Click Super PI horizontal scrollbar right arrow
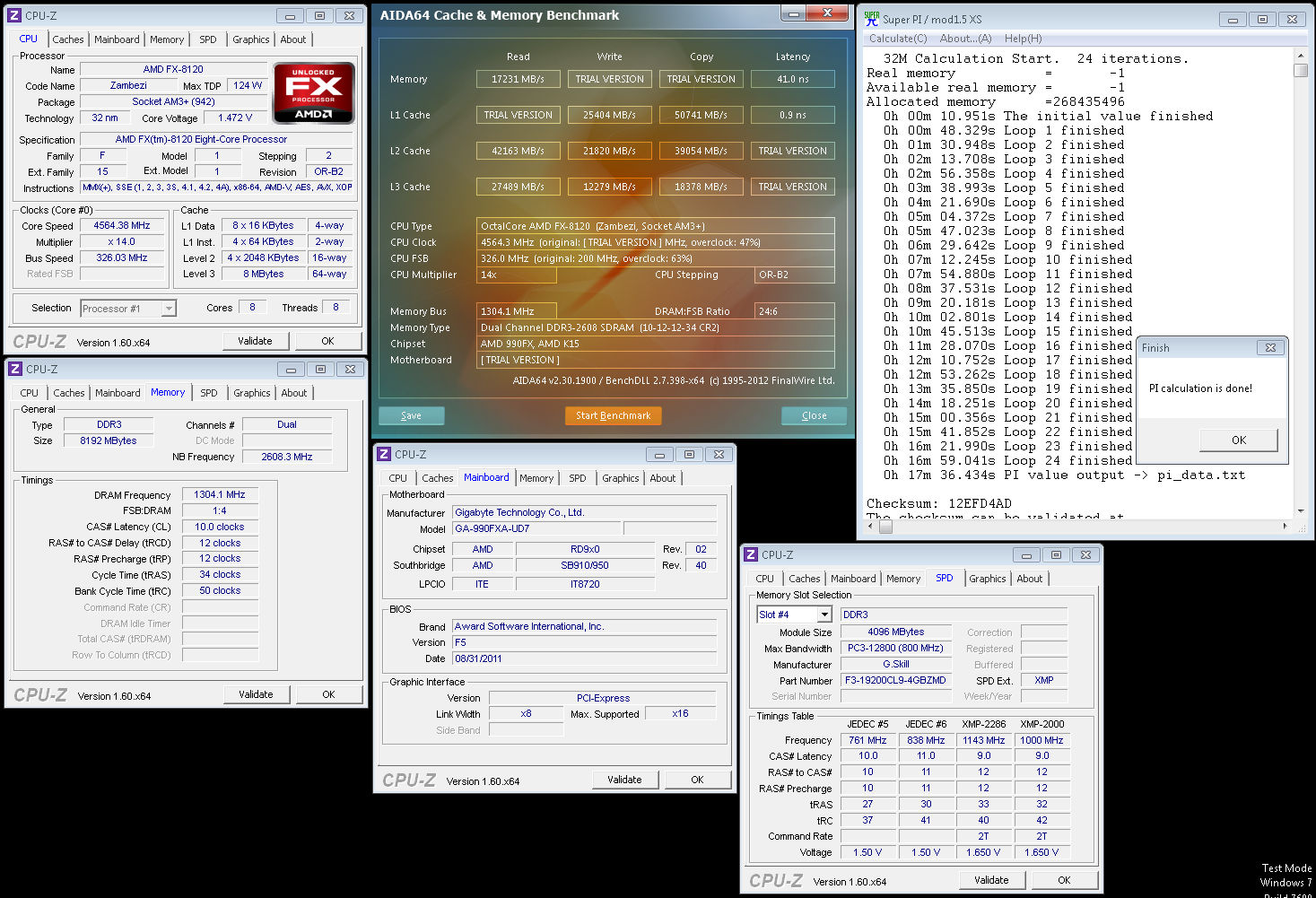Screen dimensions: 1316x898 click(x=1285, y=527)
